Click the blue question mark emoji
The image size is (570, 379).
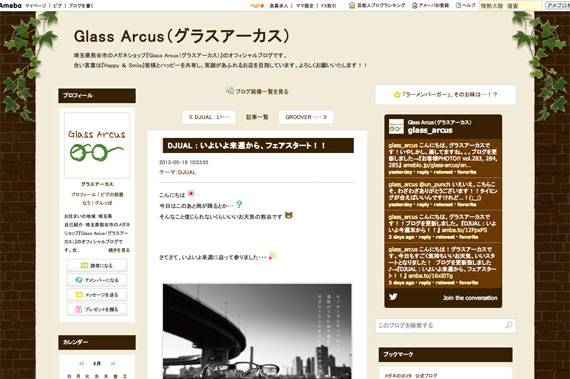click(239, 205)
